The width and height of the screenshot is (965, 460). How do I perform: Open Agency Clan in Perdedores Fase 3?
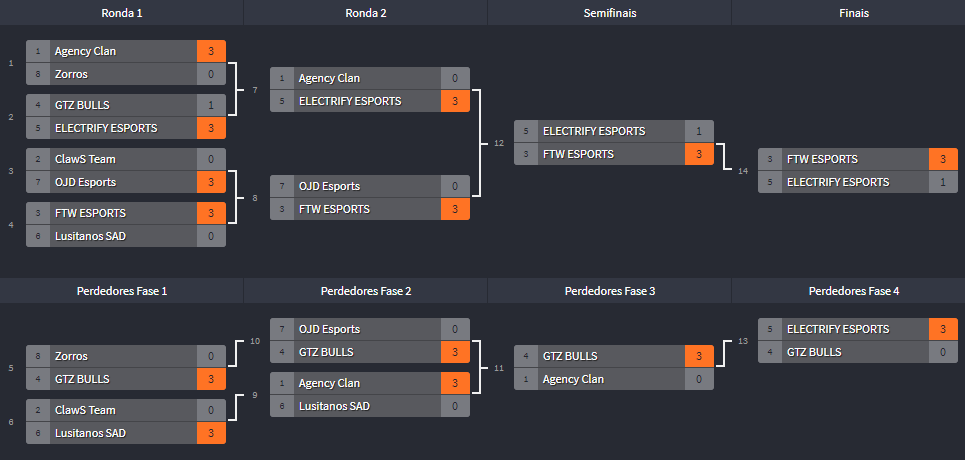pos(573,379)
